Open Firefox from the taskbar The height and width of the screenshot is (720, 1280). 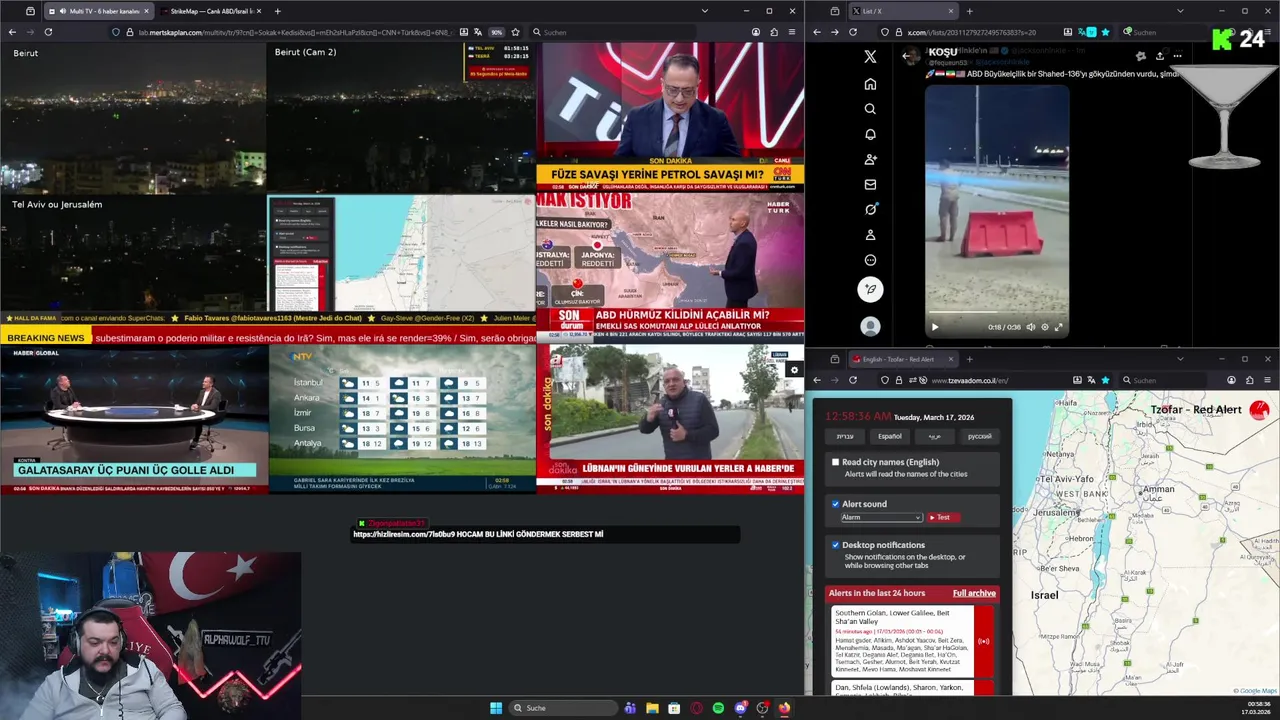click(784, 708)
